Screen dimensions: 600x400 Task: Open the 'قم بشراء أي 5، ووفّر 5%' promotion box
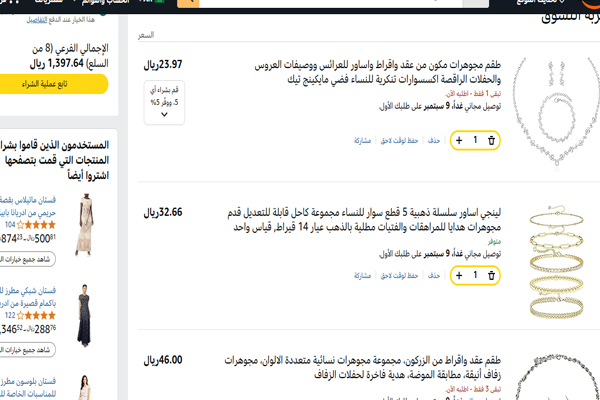164,102
